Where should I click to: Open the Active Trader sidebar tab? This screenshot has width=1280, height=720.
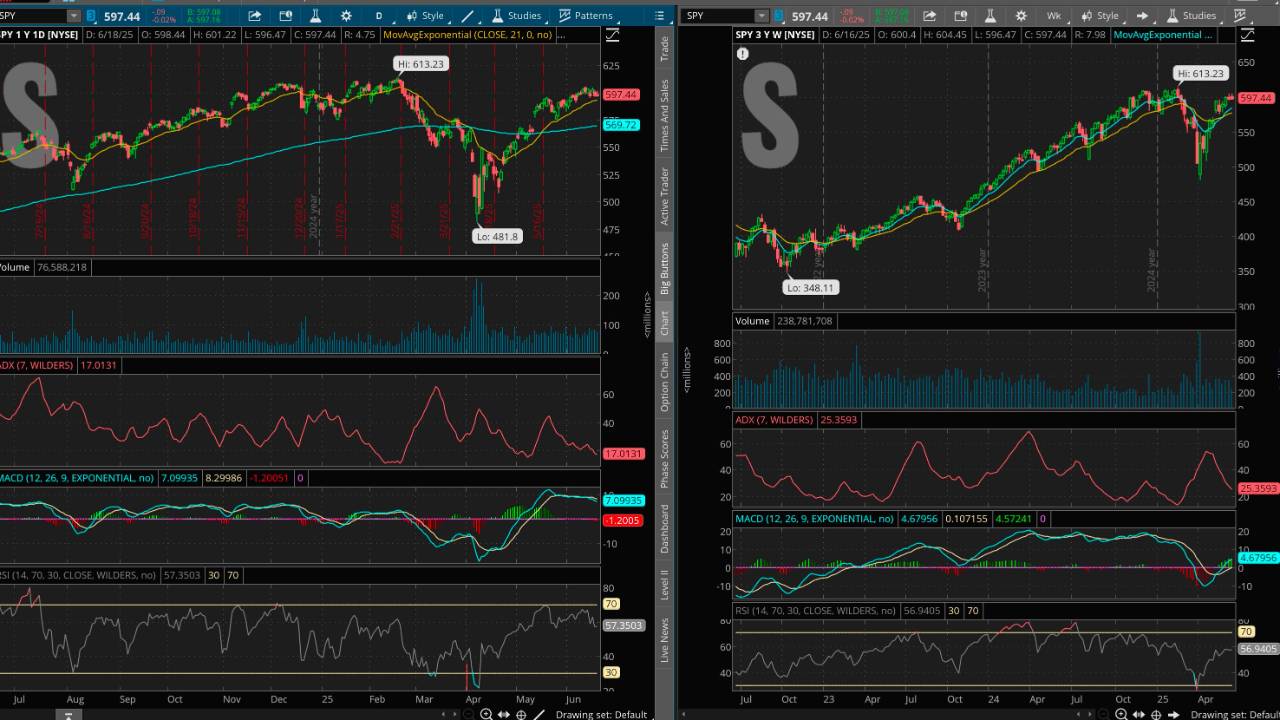coord(665,196)
